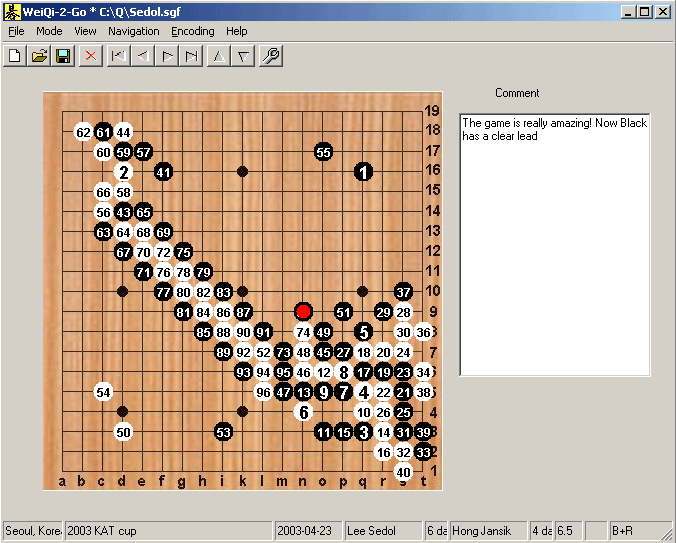Jump to last move button
The width and height of the screenshot is (676, 543).
click(x=191, y=56)
